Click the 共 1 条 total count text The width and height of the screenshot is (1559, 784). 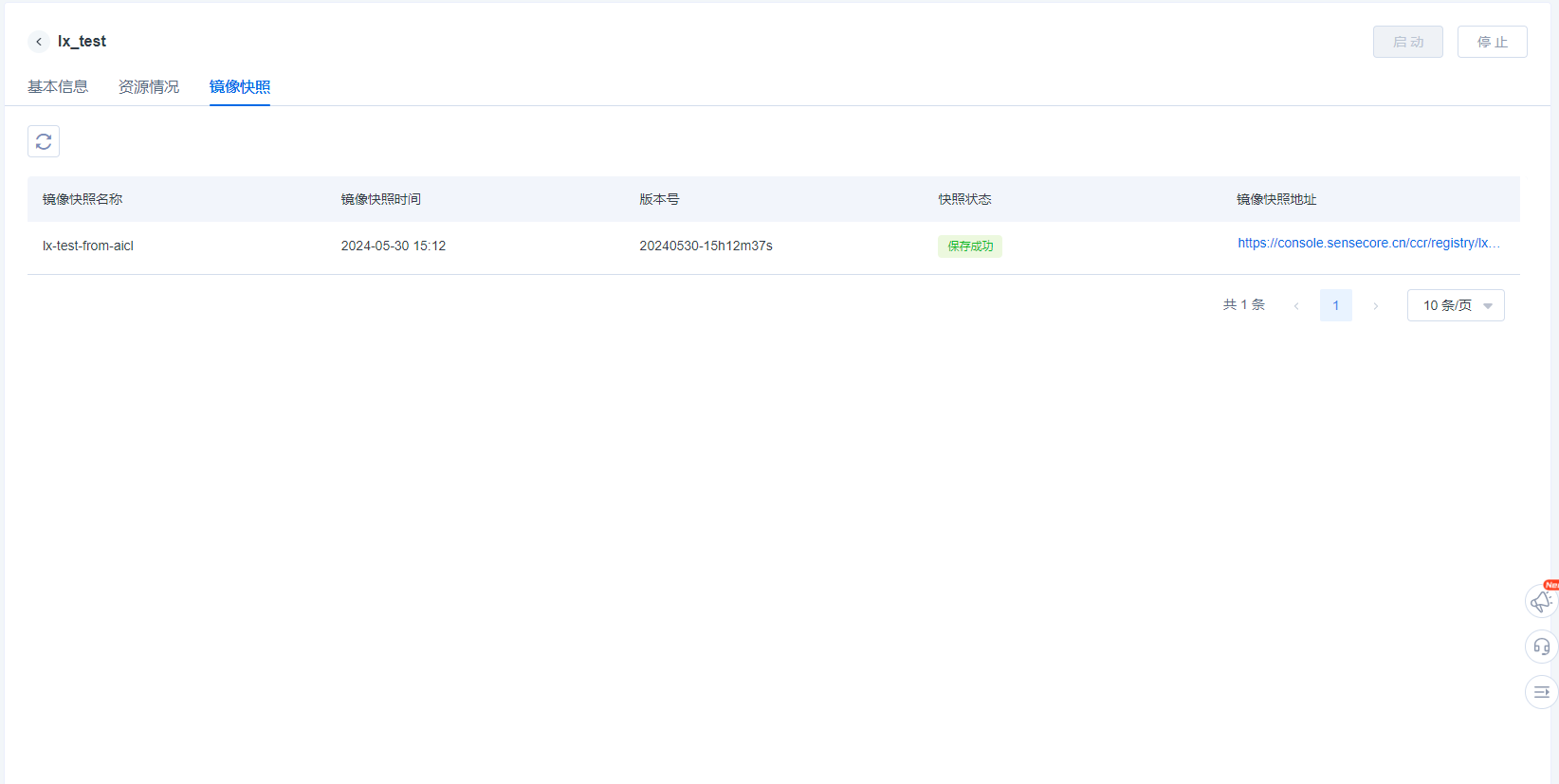(x=1244, y=304)
